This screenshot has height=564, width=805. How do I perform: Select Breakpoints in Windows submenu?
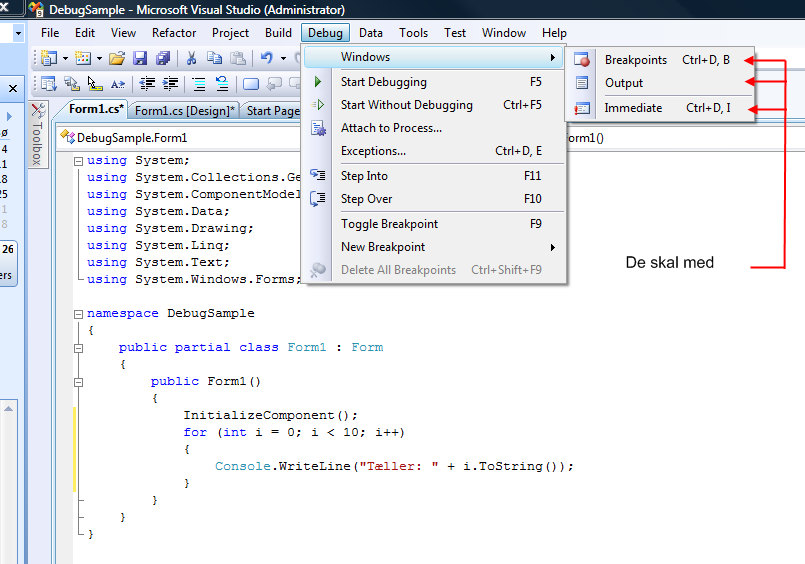(x=660, y=60)
